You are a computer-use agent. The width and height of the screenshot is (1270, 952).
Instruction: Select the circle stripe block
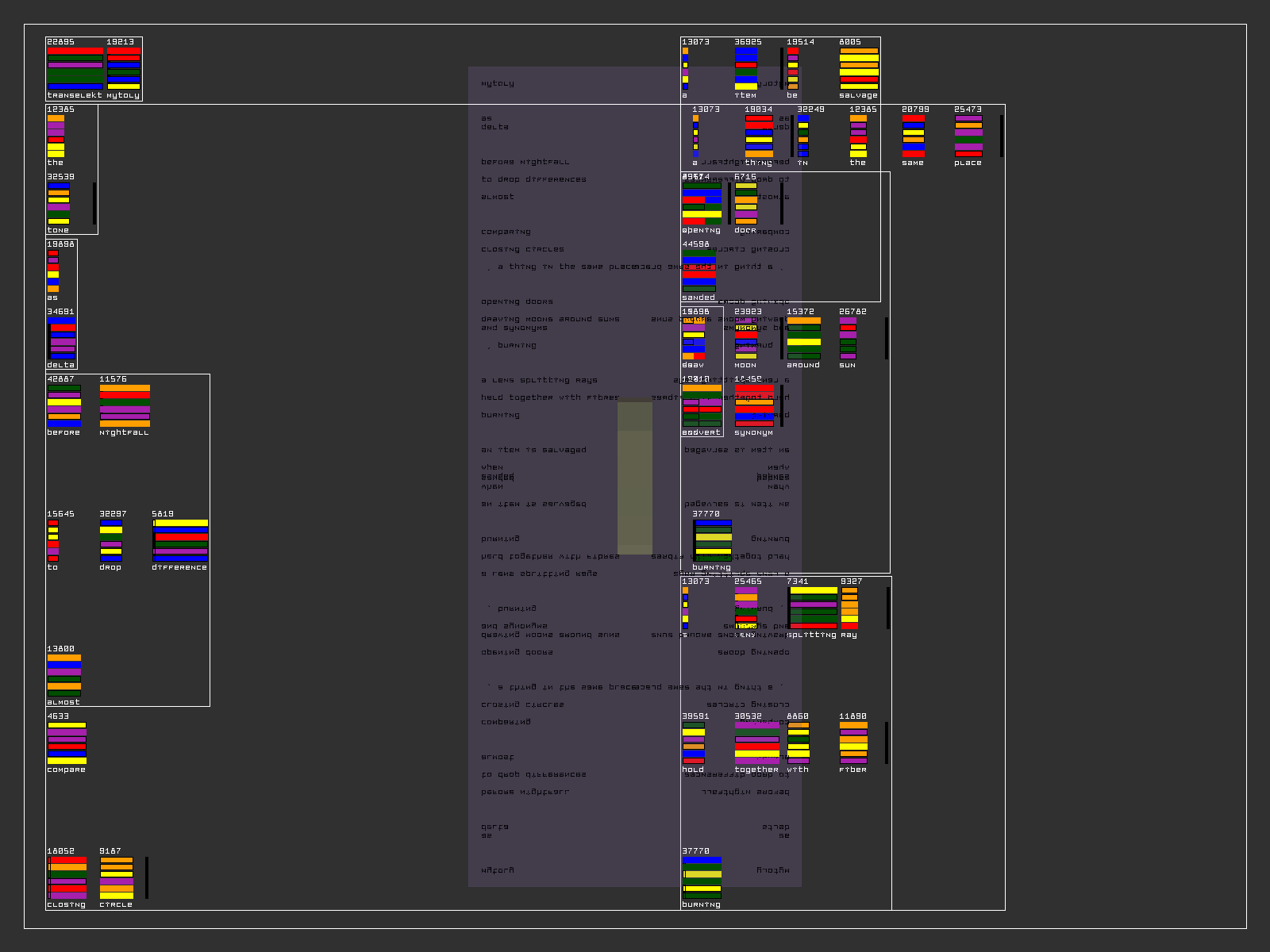pyautogui.click(x=117, y=877)
